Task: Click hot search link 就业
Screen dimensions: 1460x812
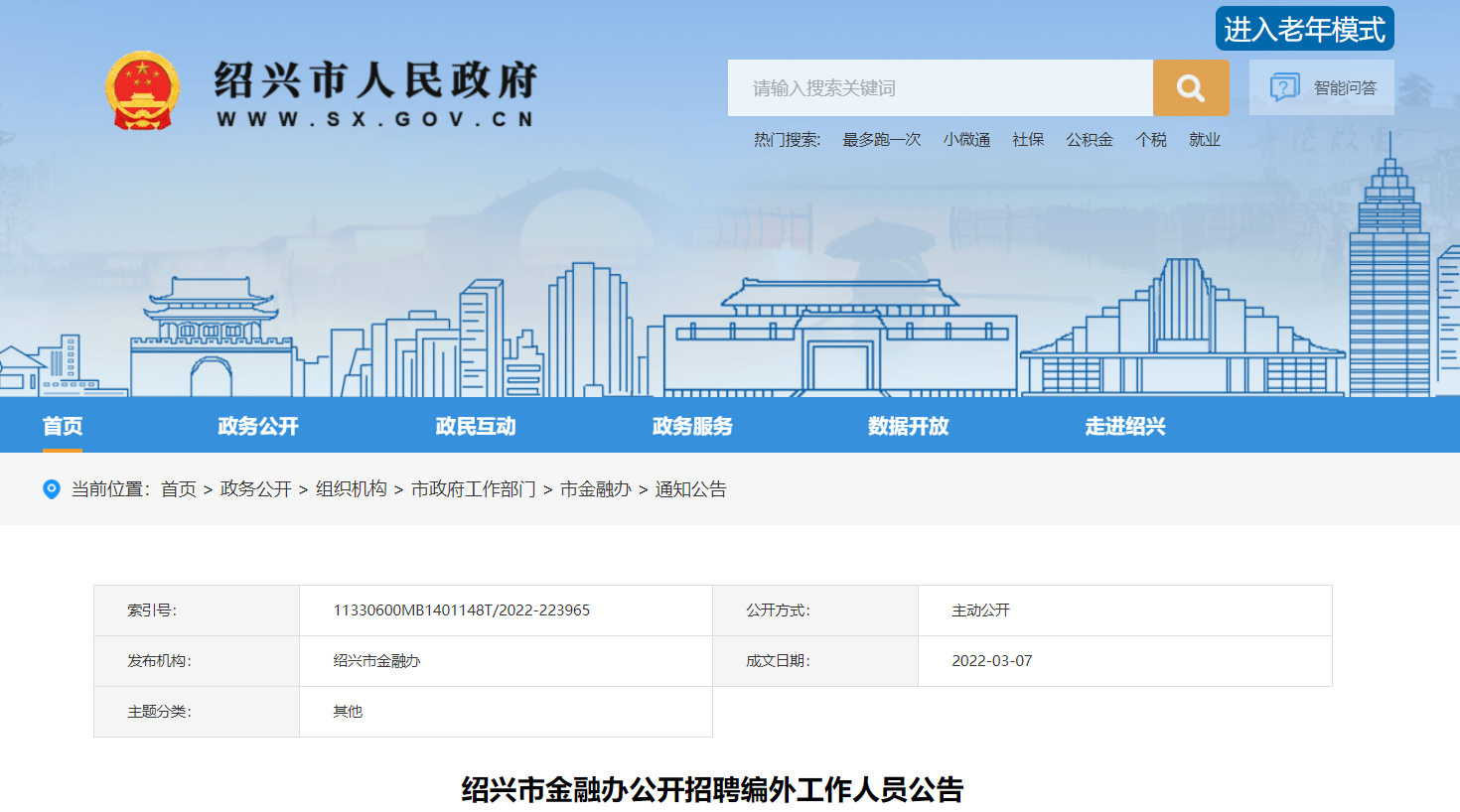Action: click(1205, 140)
